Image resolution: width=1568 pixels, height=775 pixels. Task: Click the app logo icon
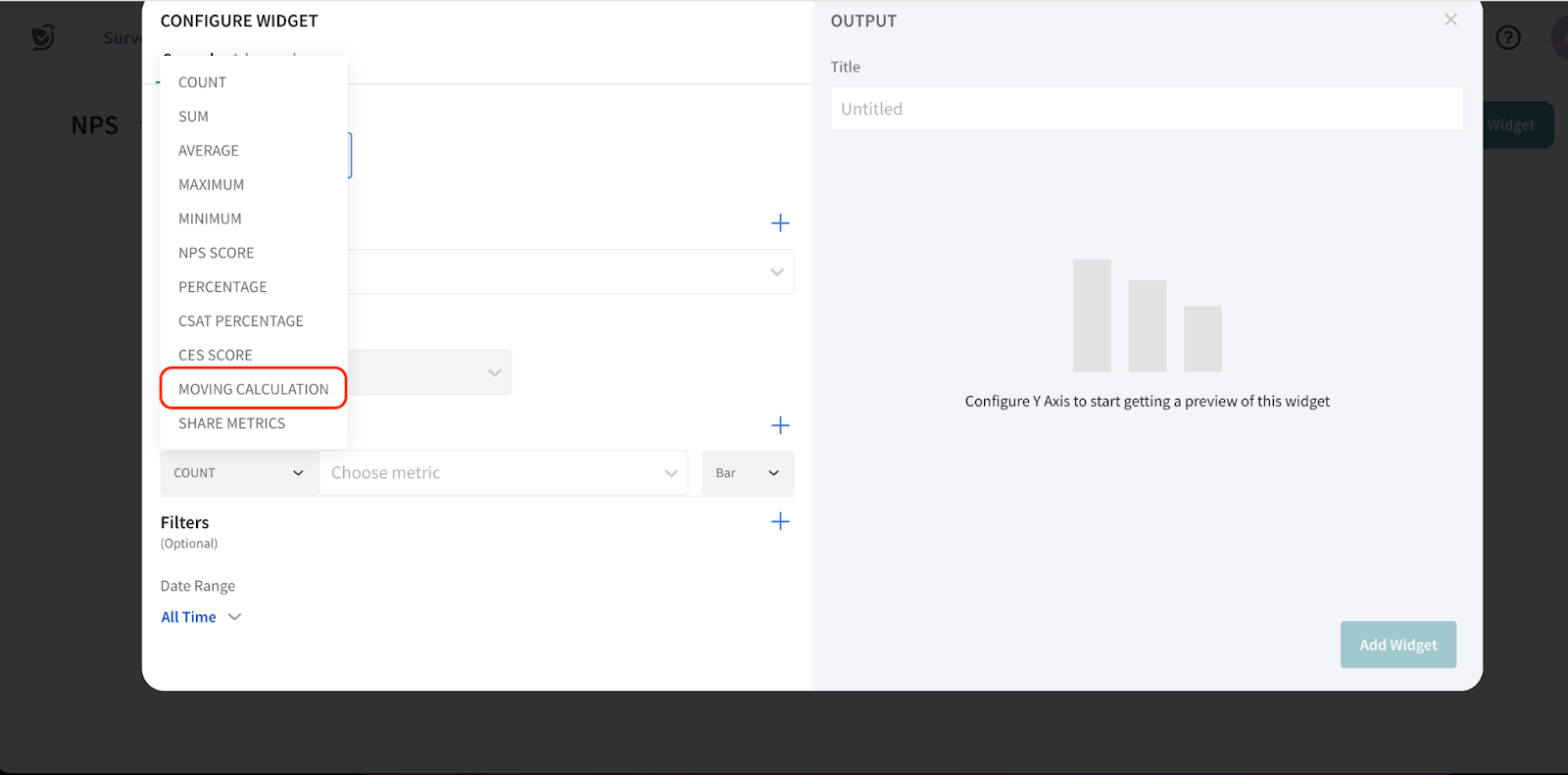point(42,38)
